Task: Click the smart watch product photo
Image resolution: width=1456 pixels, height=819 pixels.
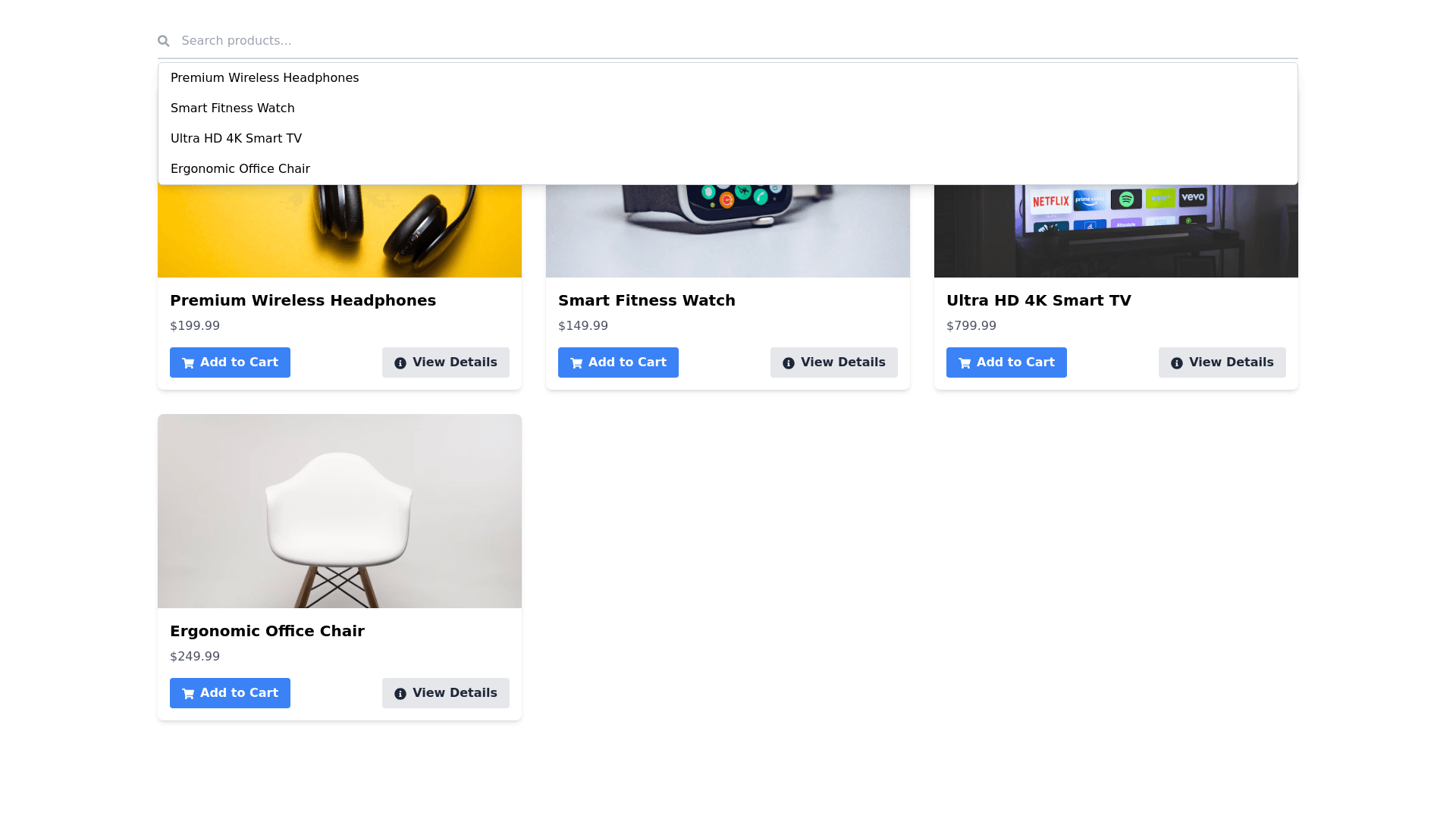Action: (728, 231)
